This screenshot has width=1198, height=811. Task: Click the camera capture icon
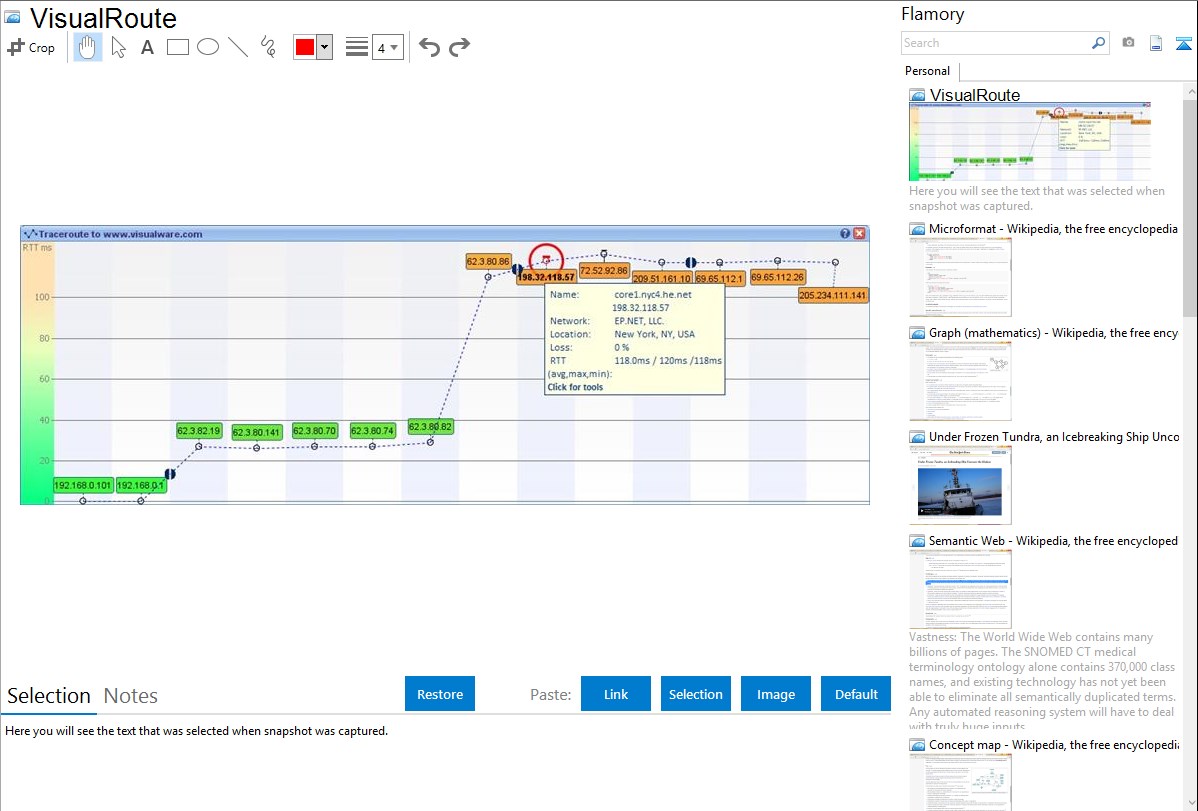pyautogui.click(x=1128, y=43)
